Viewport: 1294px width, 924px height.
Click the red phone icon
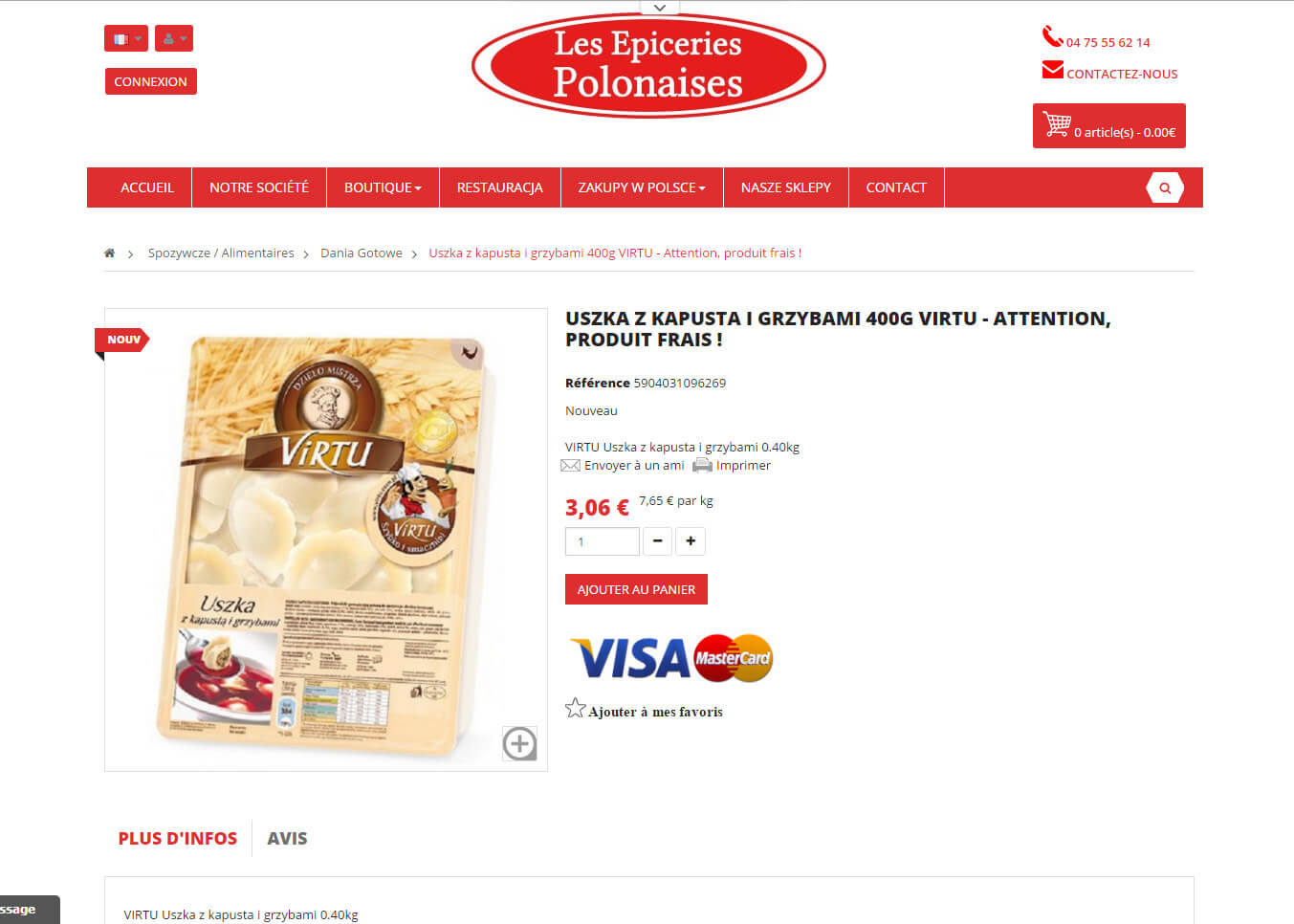click(x=1052, y=37)
